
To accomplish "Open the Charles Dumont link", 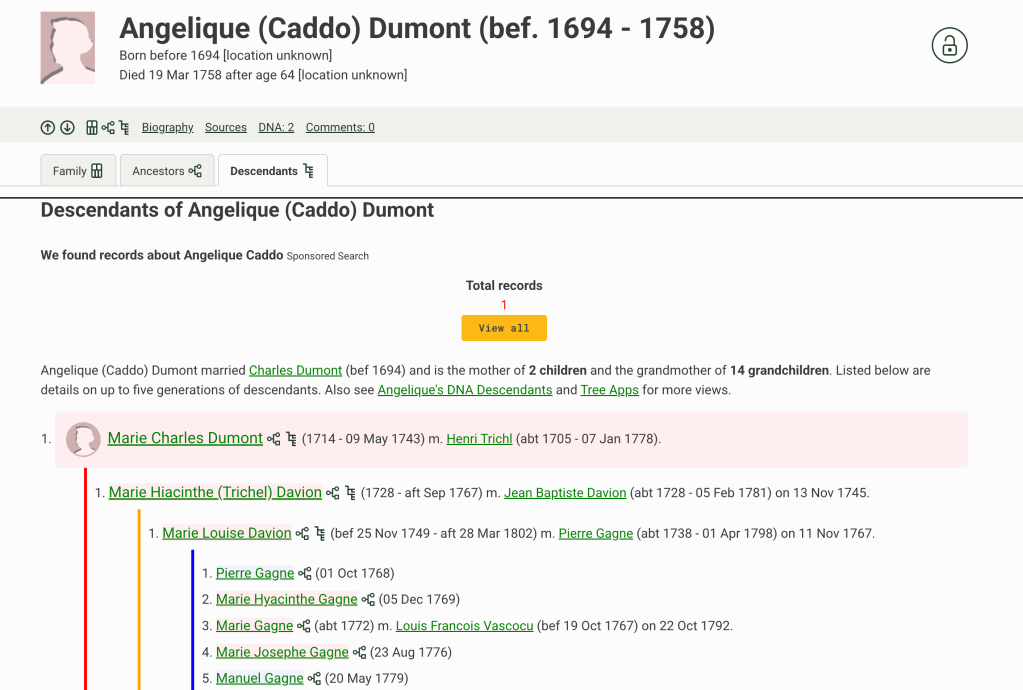I will click(295, 370).
